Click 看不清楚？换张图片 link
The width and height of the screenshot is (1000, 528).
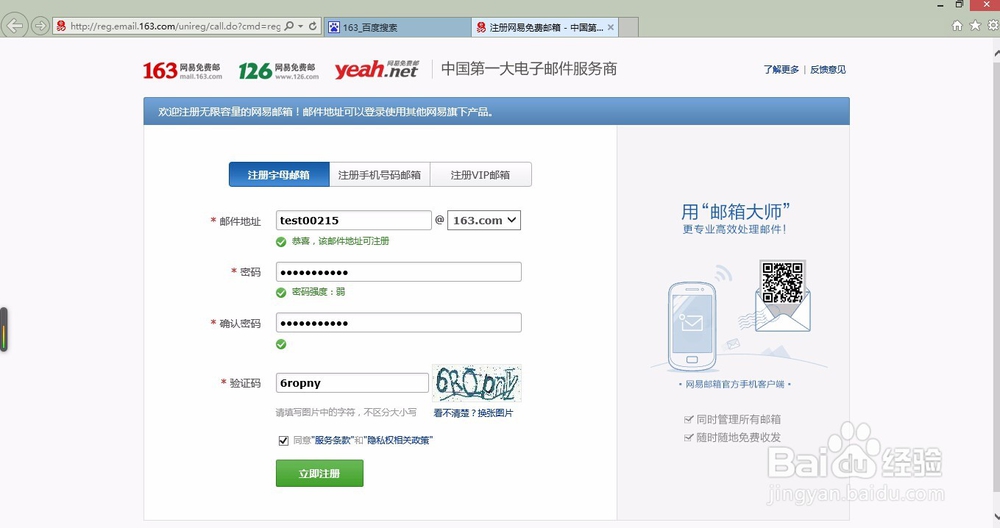[473, 413]
